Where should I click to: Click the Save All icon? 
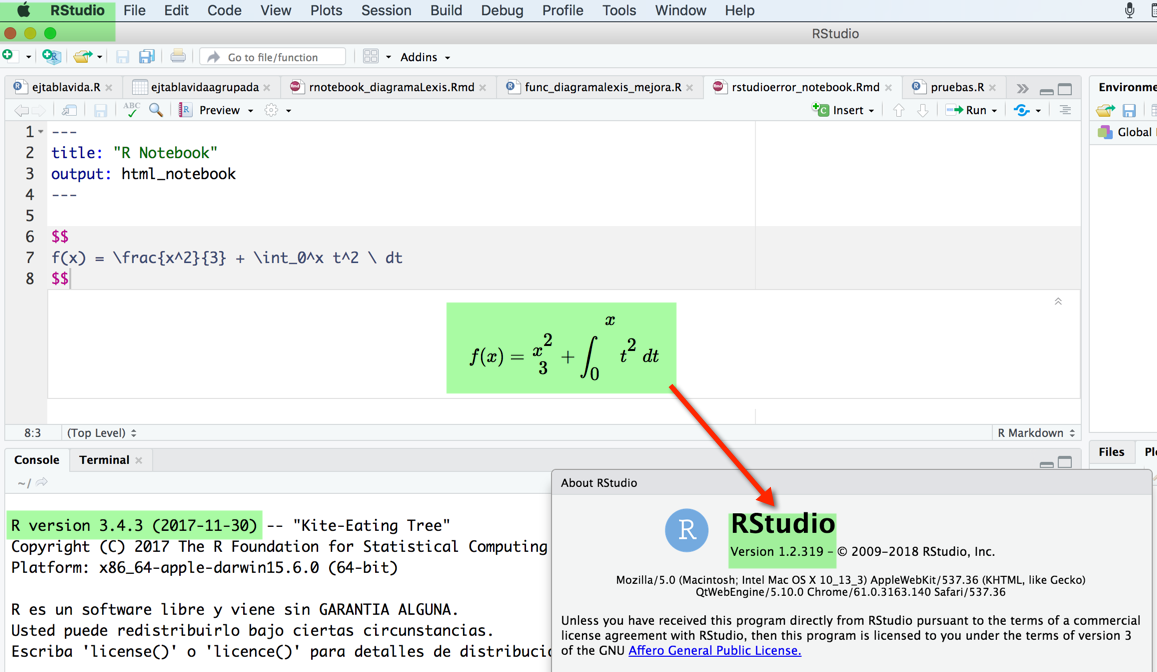click(145, 56)
